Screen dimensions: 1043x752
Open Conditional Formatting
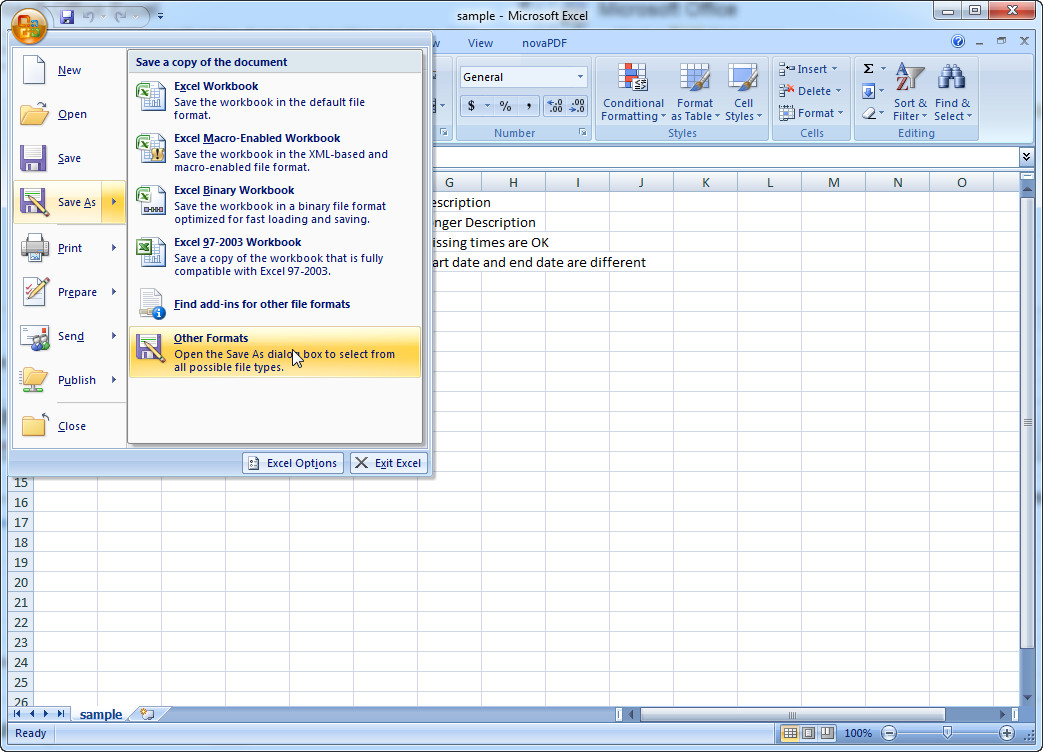coord(633,92)
